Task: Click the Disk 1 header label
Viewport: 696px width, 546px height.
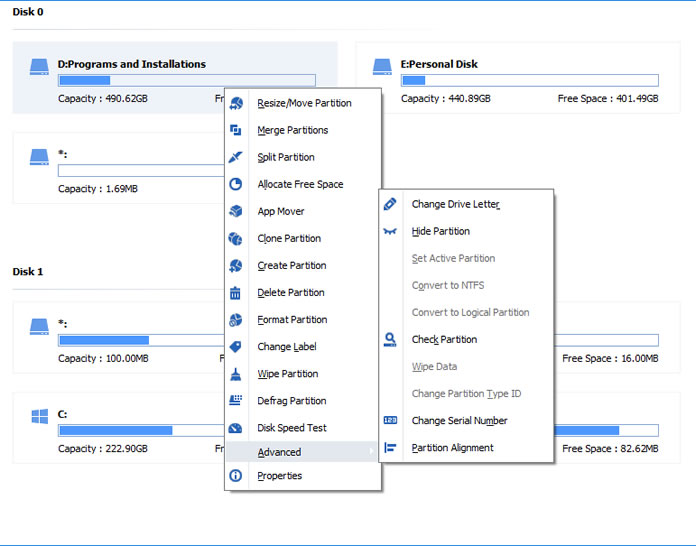Action: 28,272
